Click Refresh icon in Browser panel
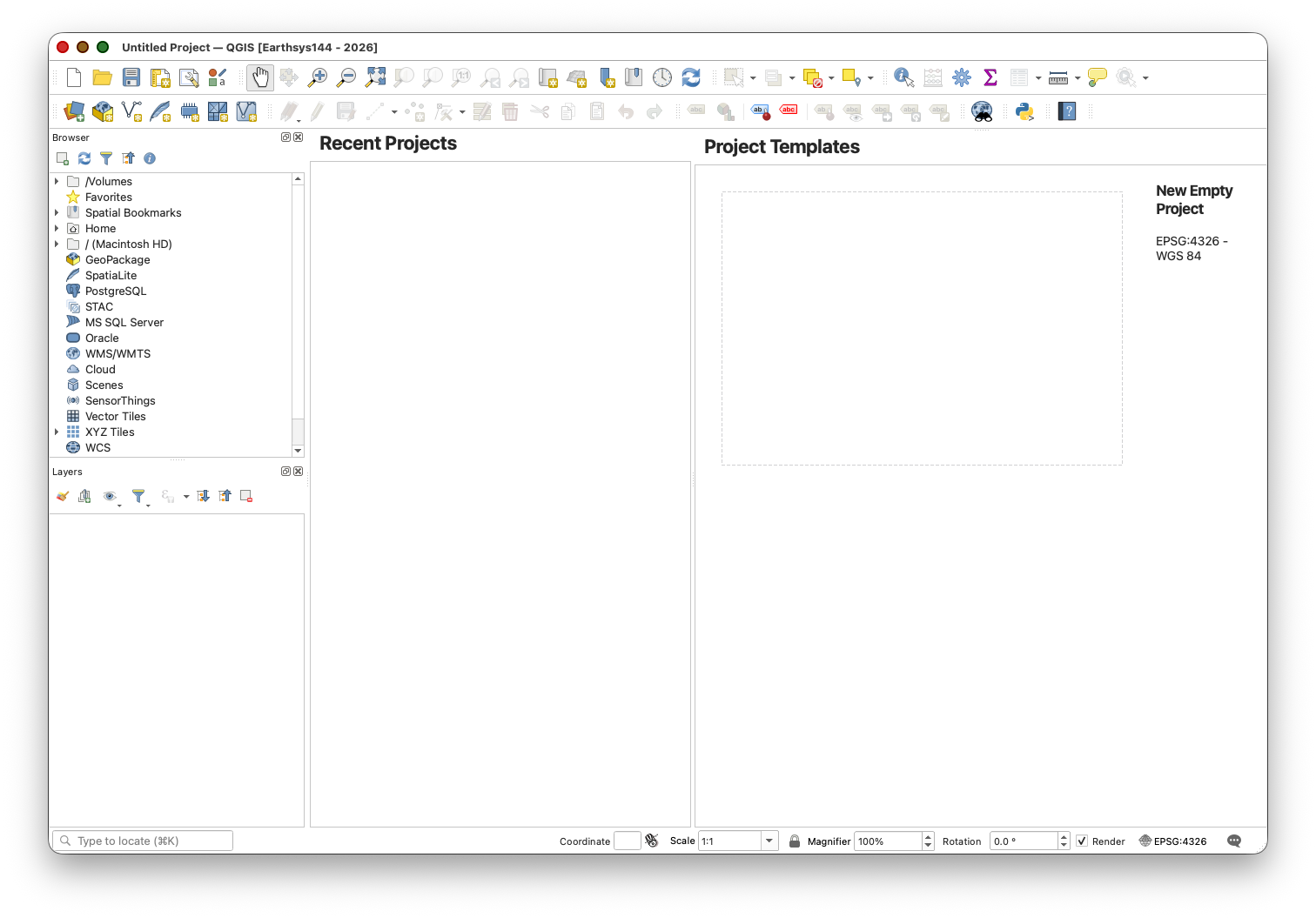This screenshot has height=918, width=1316. 84,158
